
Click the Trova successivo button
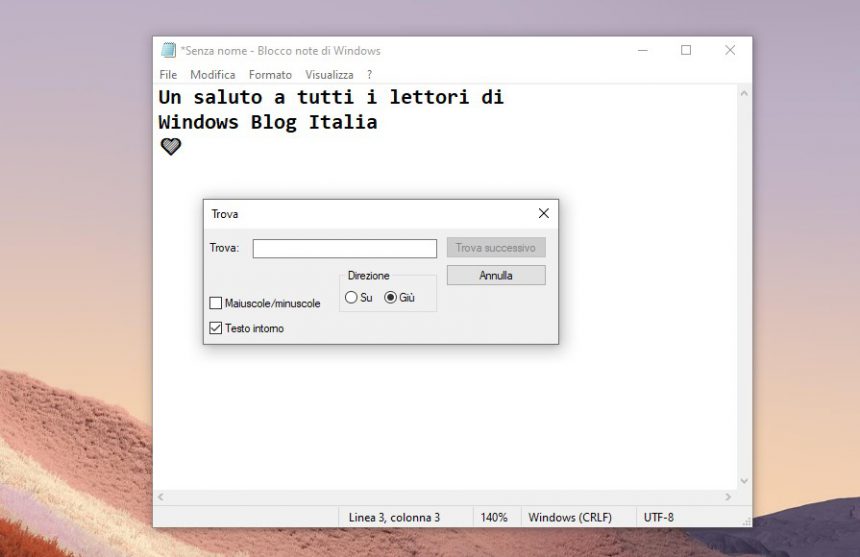(496, 248)
